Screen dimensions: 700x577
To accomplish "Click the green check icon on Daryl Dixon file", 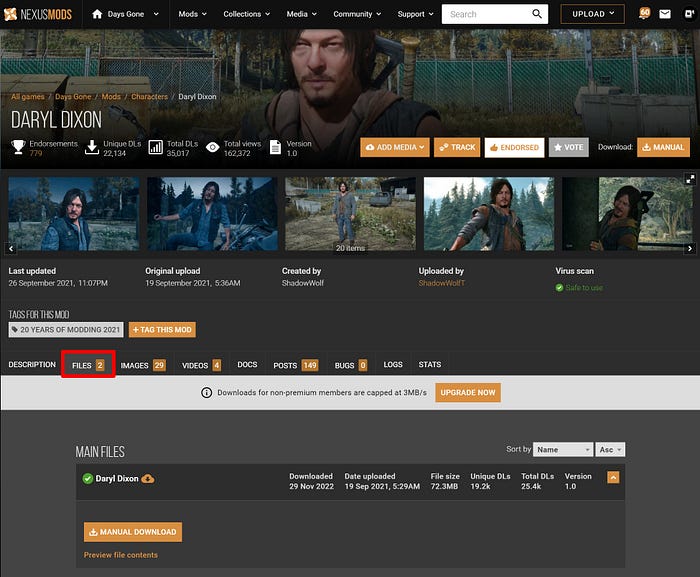I will click(88, 479).
